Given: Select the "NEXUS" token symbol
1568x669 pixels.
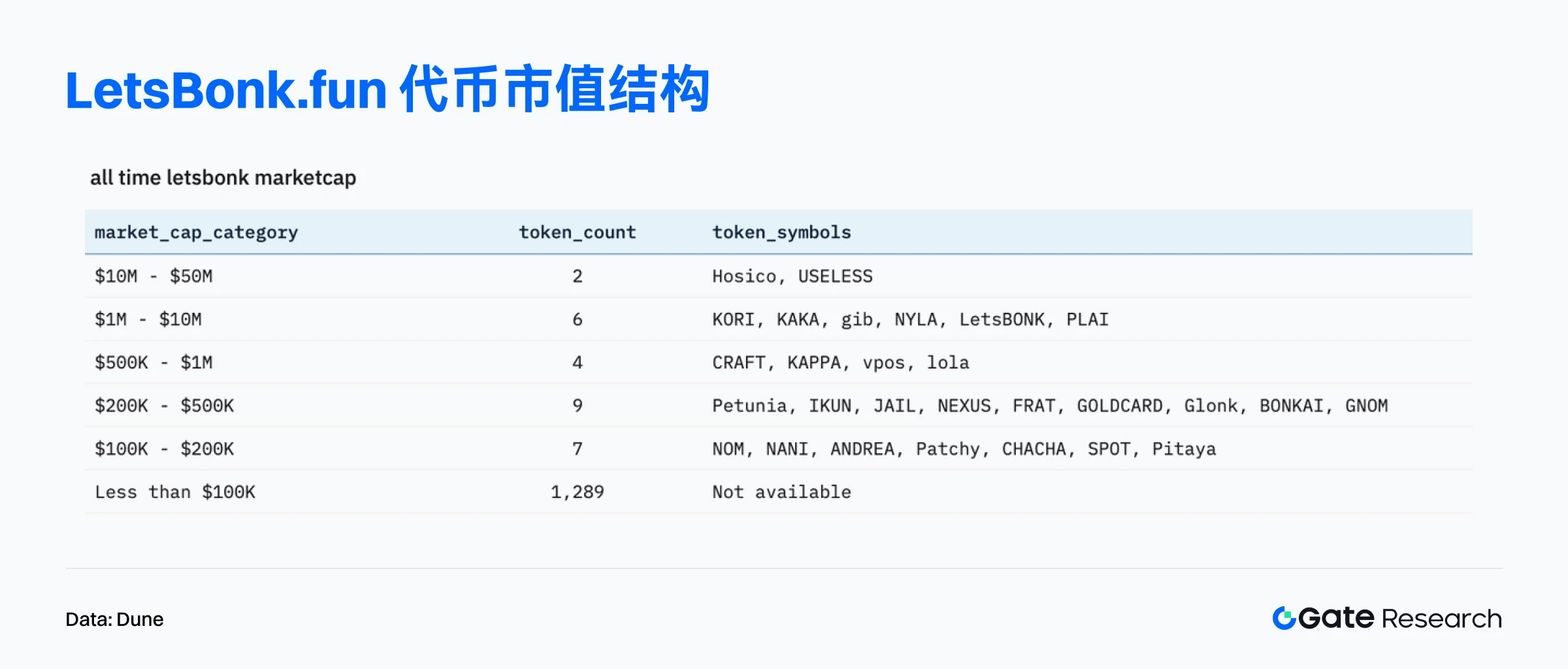Looking at the screenshot, I should pyautogui.click(x=964, y=406).
